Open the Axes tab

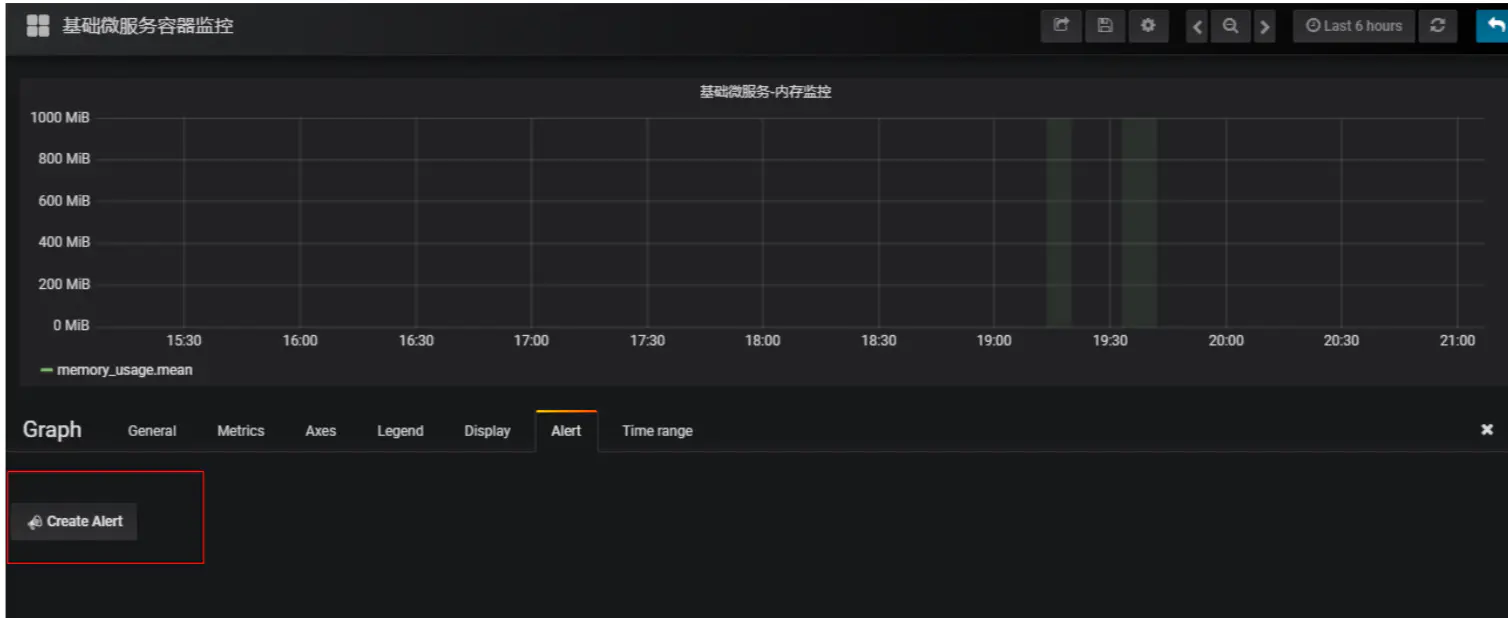click(x=320, y=431)
